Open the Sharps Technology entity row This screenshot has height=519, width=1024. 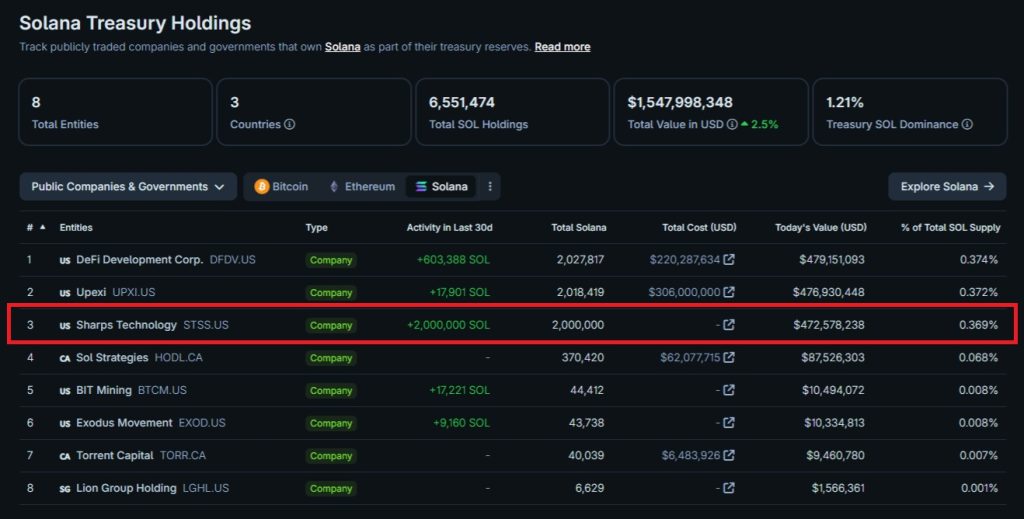click(126, 325)
